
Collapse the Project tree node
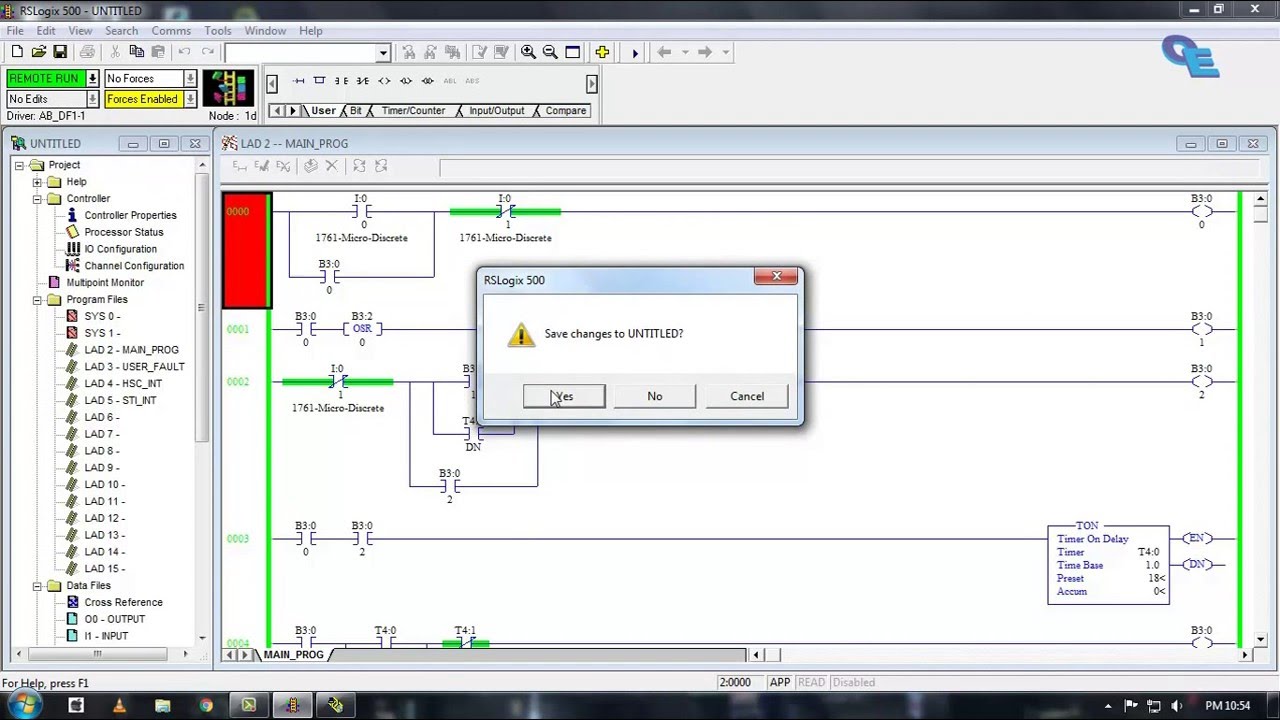[19, 165]
